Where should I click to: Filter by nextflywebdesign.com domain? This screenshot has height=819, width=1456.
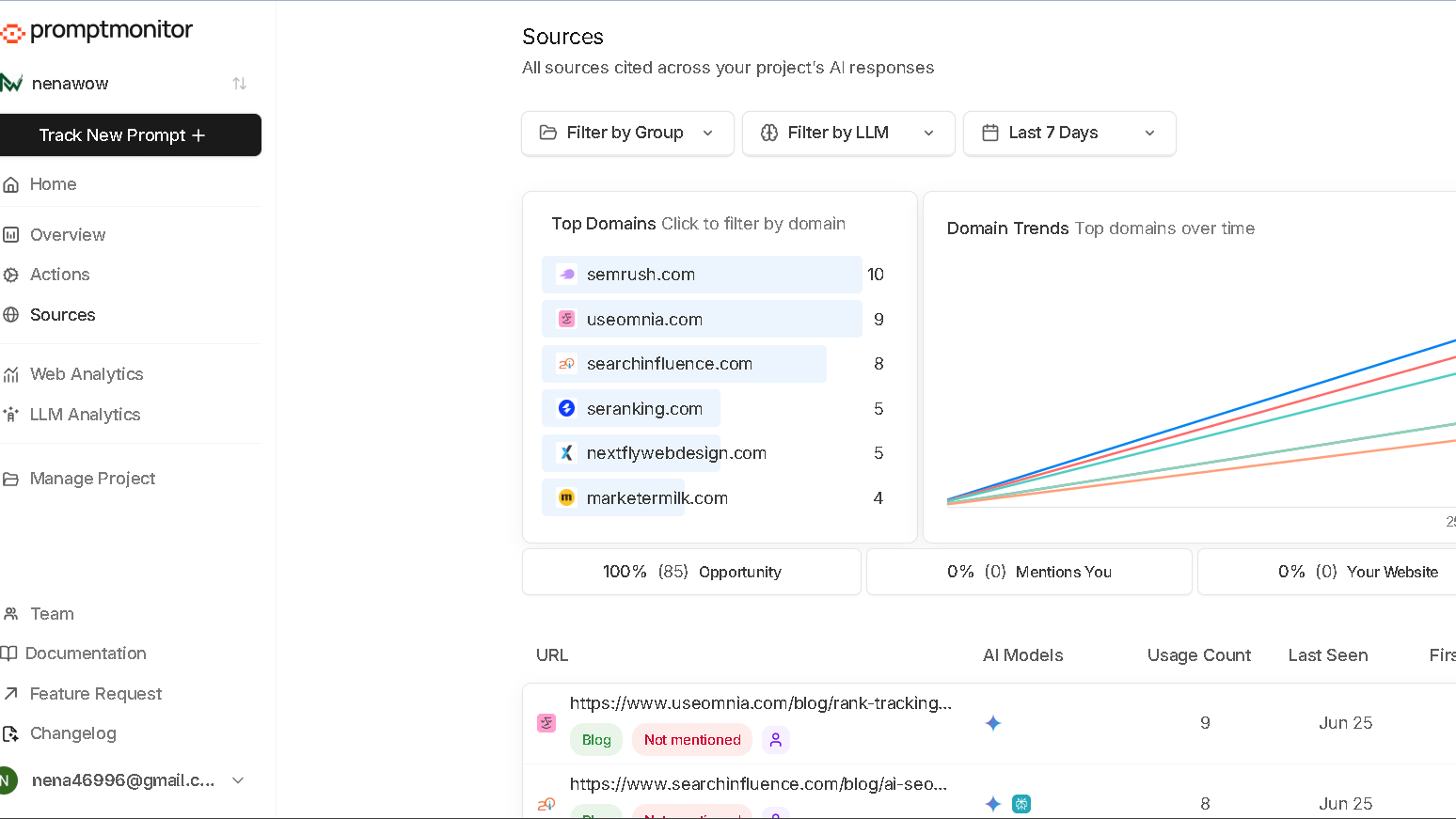(631, 453)
